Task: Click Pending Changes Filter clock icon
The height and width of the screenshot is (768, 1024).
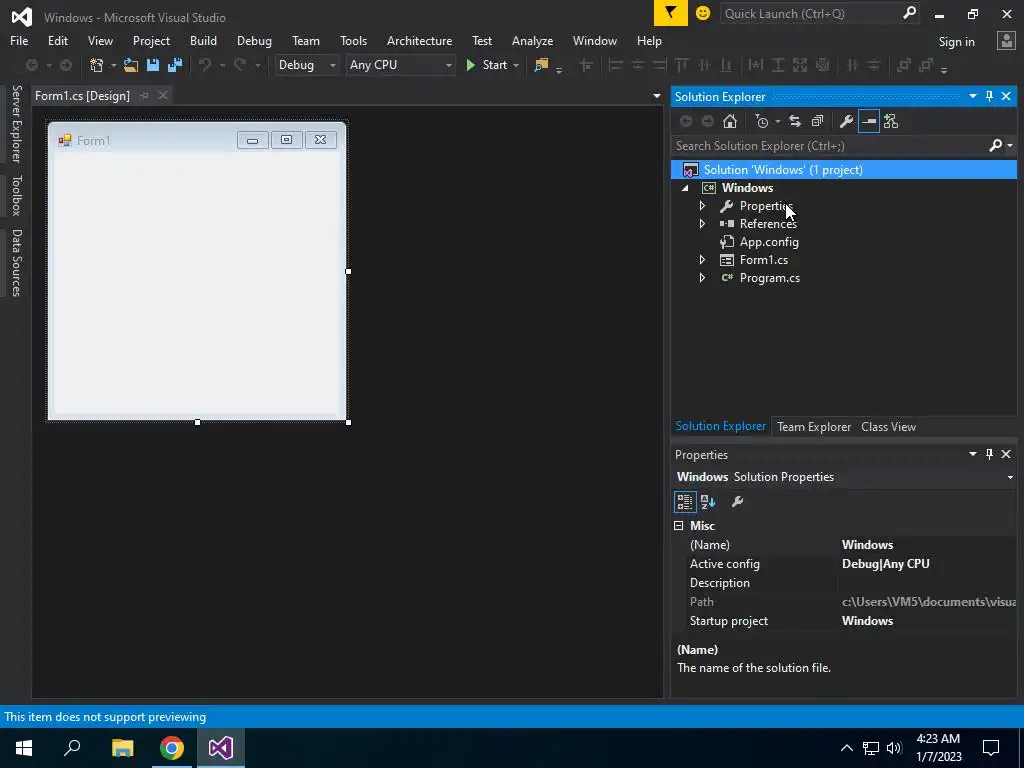Action: (x=762, y=121)
